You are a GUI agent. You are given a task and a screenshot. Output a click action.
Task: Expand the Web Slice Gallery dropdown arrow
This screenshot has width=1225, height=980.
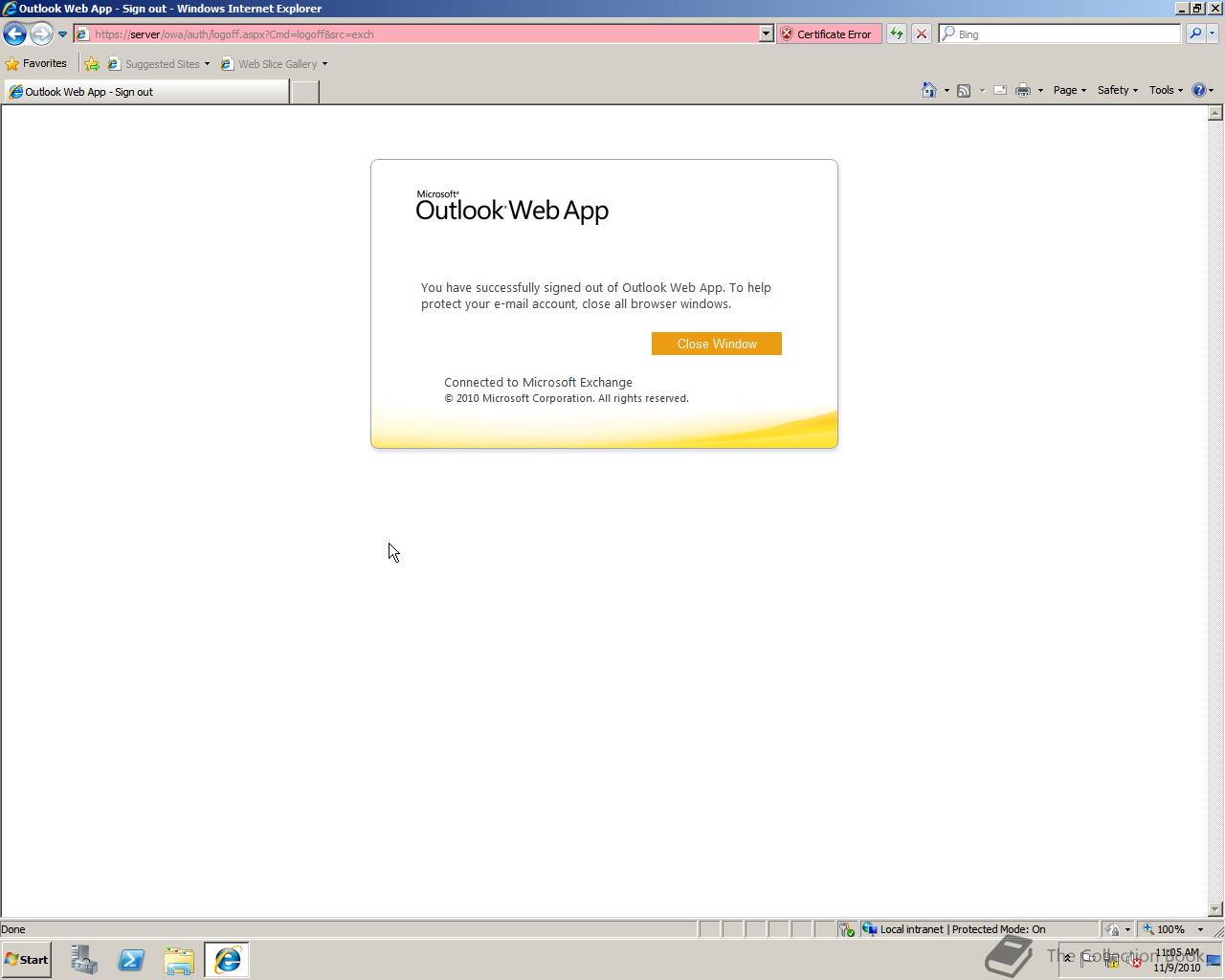pyautogui.click(x=324, y=64)
